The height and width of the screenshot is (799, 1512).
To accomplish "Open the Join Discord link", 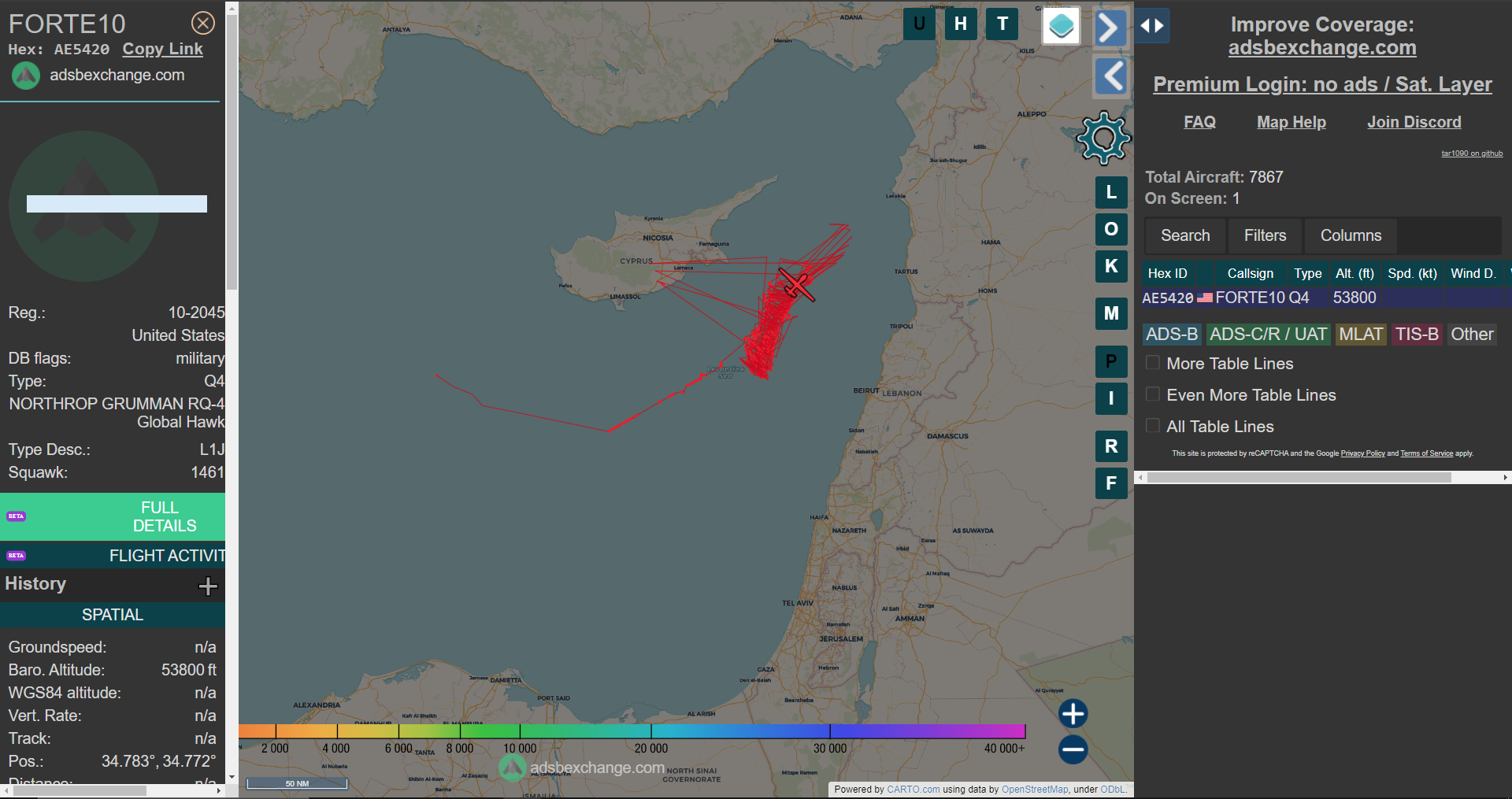I will pyautogui.click(x=1414, y=122).
